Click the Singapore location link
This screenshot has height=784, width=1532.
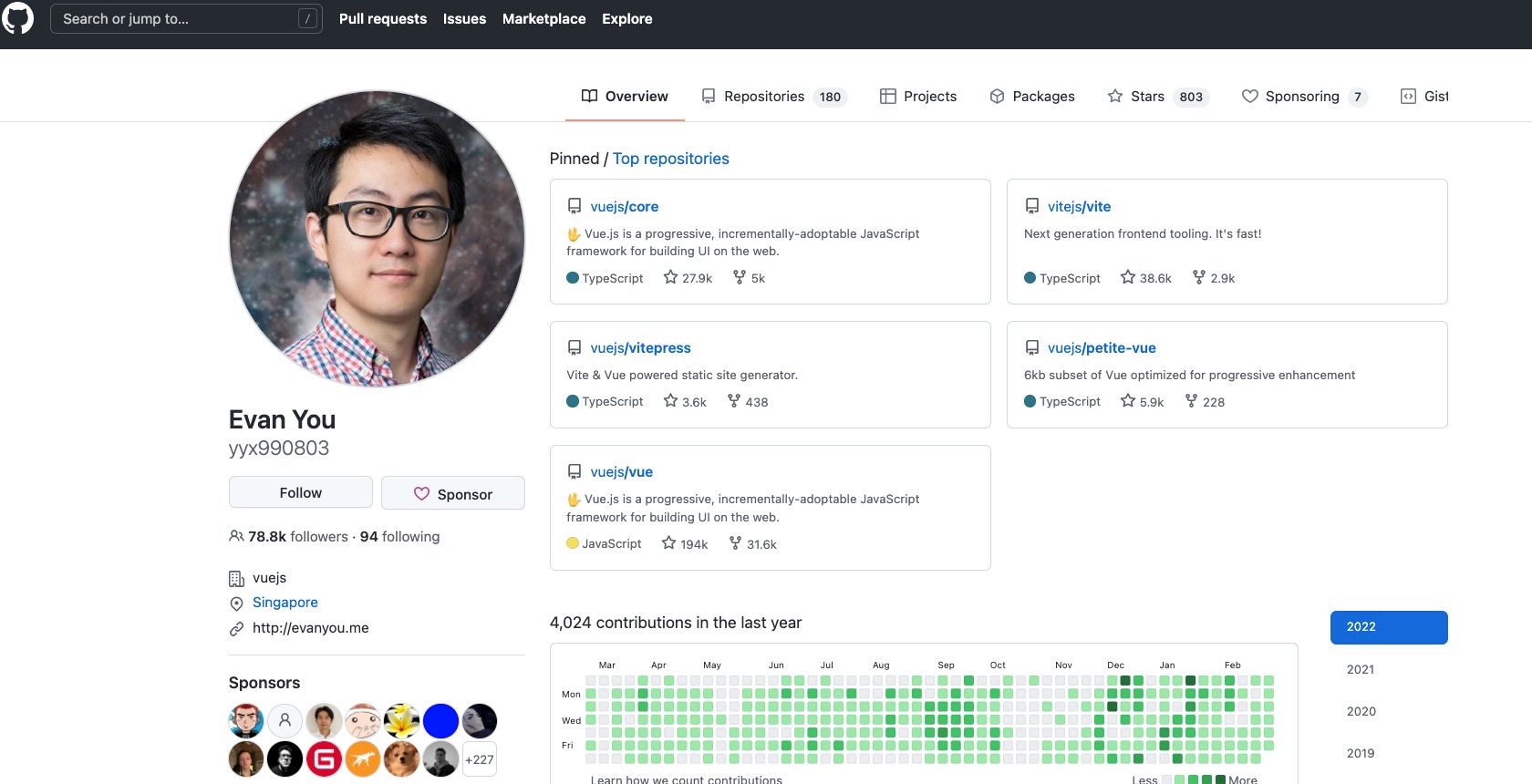285,603
